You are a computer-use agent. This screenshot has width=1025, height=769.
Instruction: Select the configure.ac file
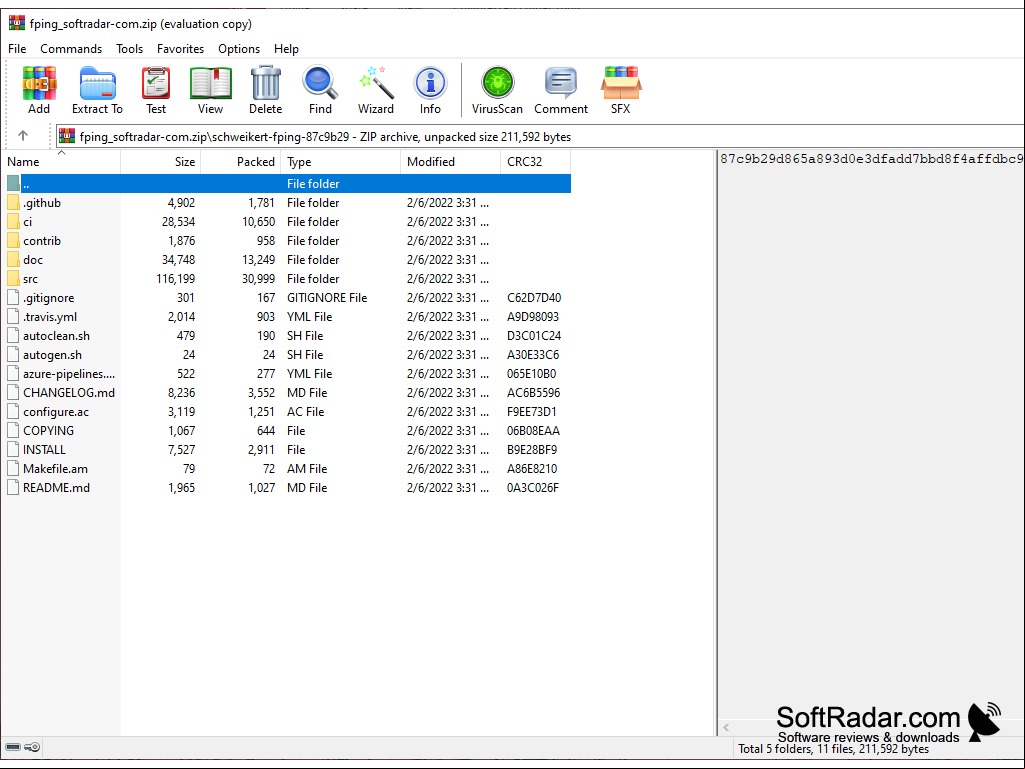click(56, 411)
